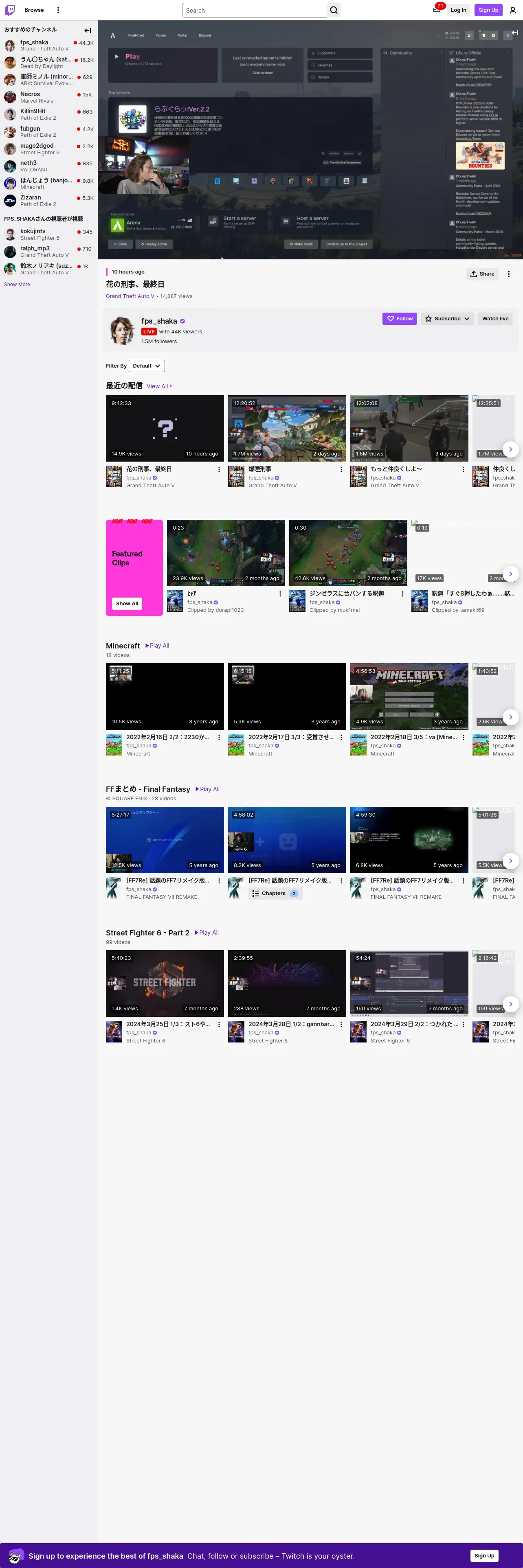The width and height of the screenshot is (523, 1568).
Task: Play Street Fighter 54:24 video thumbnail
Action: click(x=409, y=983)
